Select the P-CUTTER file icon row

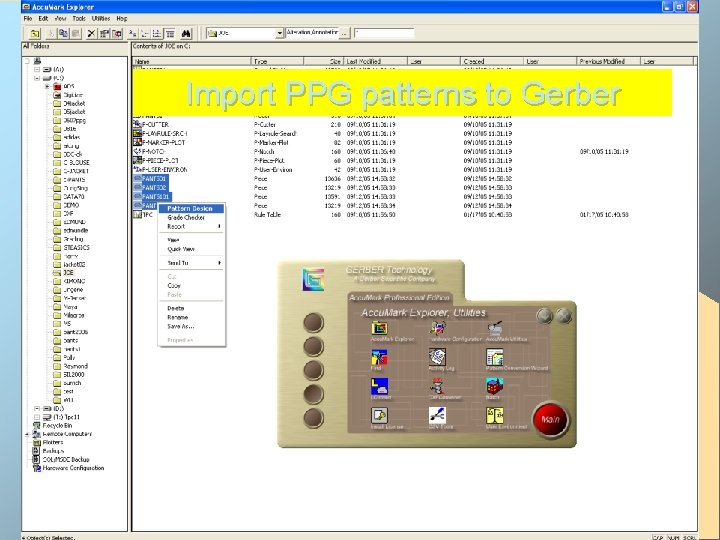[152, 124]
